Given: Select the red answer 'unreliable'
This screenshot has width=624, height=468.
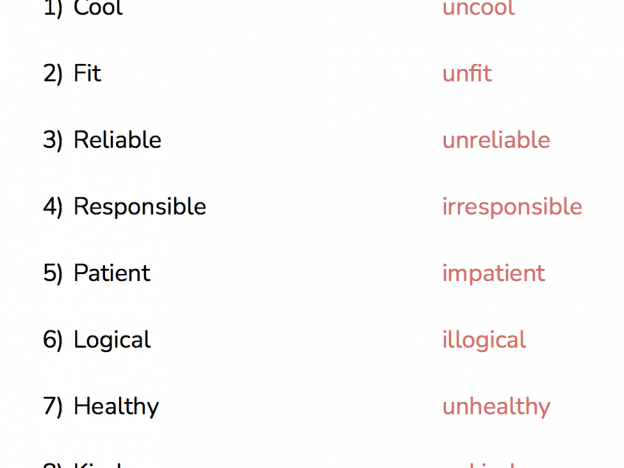Looking at the screenshot, I should click(x=496, y=140).
